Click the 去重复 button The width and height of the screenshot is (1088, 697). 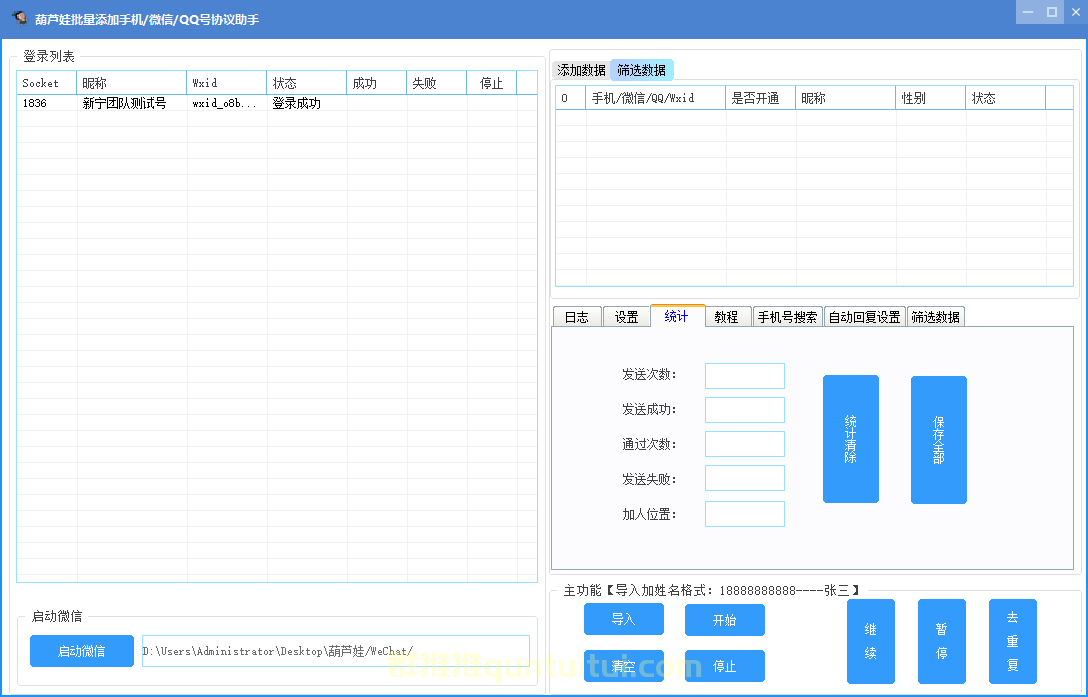(x=1013, y=641)
